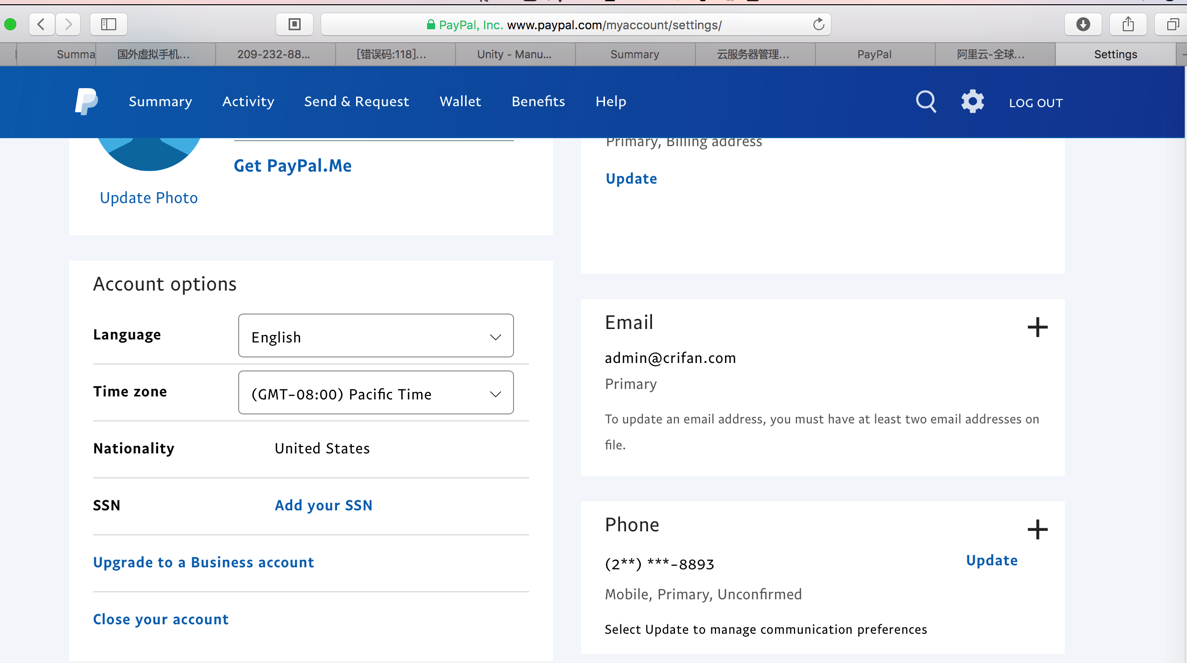Click Upgrade to a Business account

(x=203, y=562)
